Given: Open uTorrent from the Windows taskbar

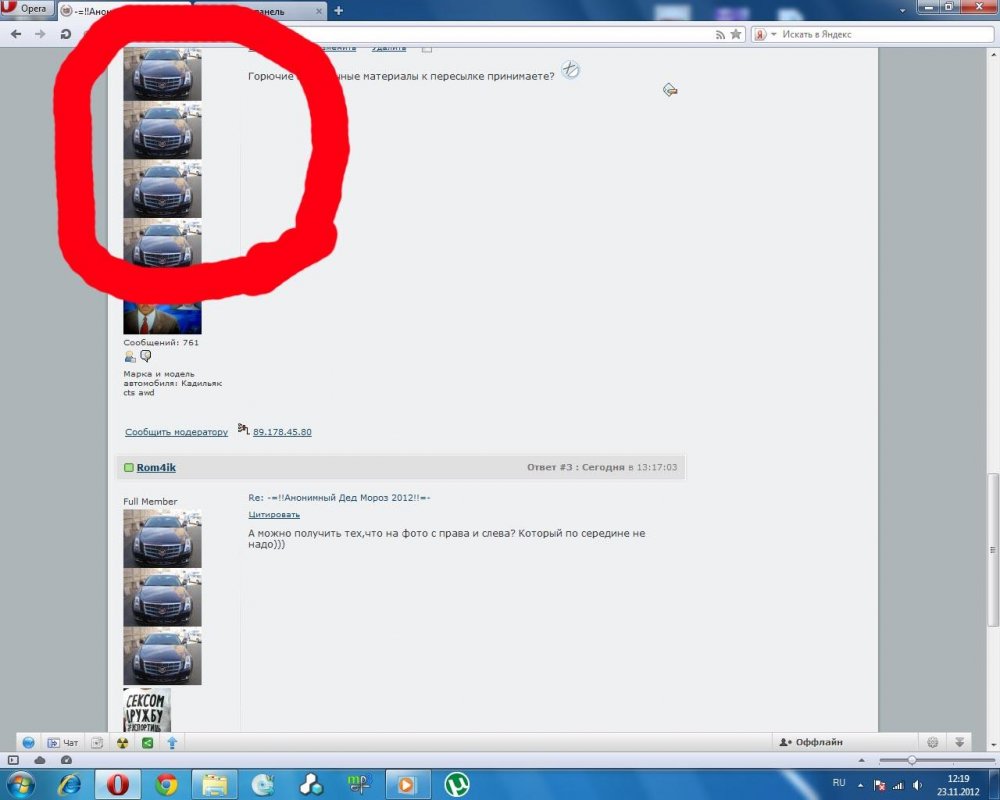Looking at the screenshot, I should tap(457, 784).
